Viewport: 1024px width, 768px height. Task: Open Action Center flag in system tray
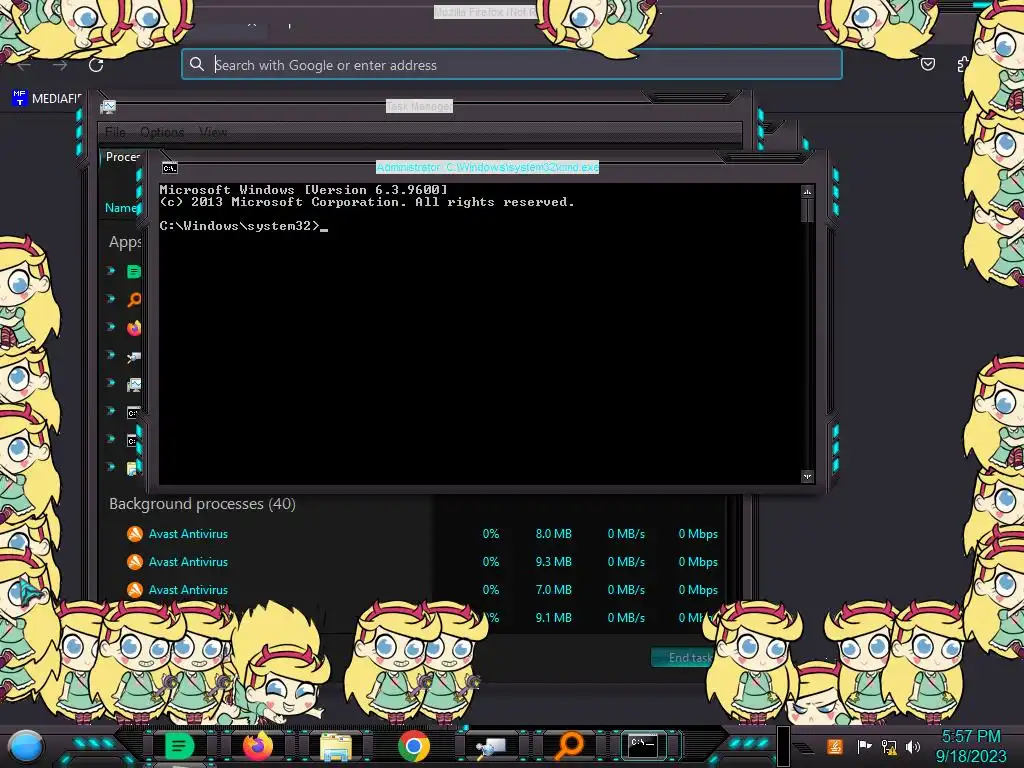point(863,746)
